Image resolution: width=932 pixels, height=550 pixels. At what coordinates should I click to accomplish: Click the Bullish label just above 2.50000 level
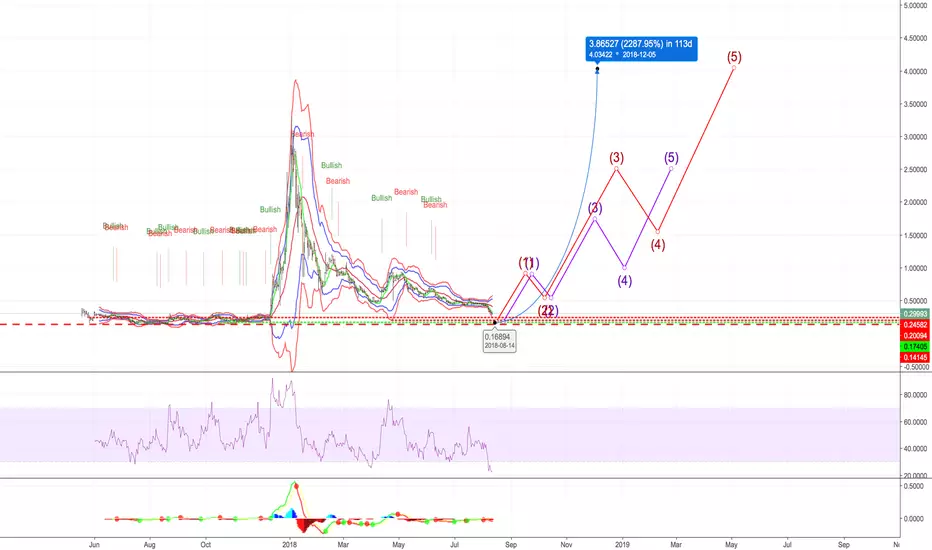pyautogui.click(x=332, y=165)
